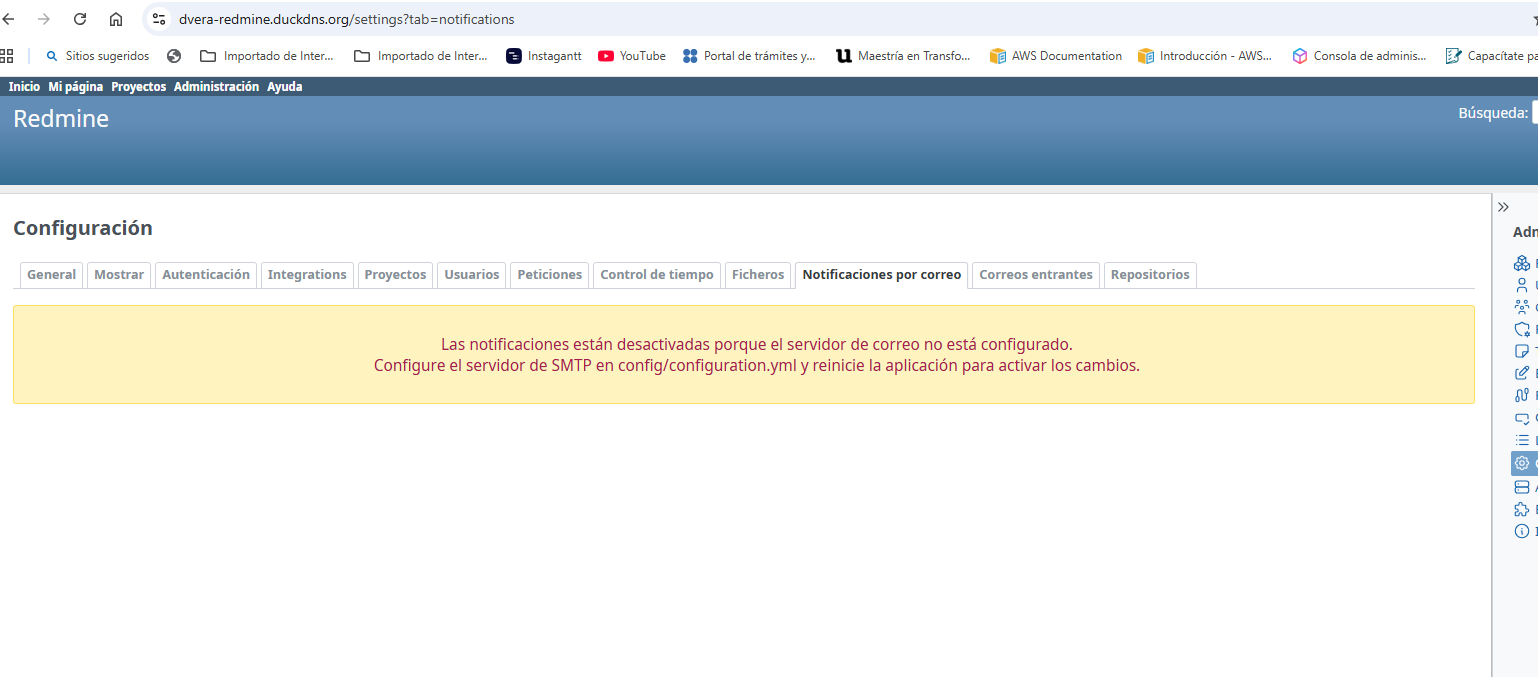Open the Workflow icon in admin sidebar

(x=1521, y=396)
